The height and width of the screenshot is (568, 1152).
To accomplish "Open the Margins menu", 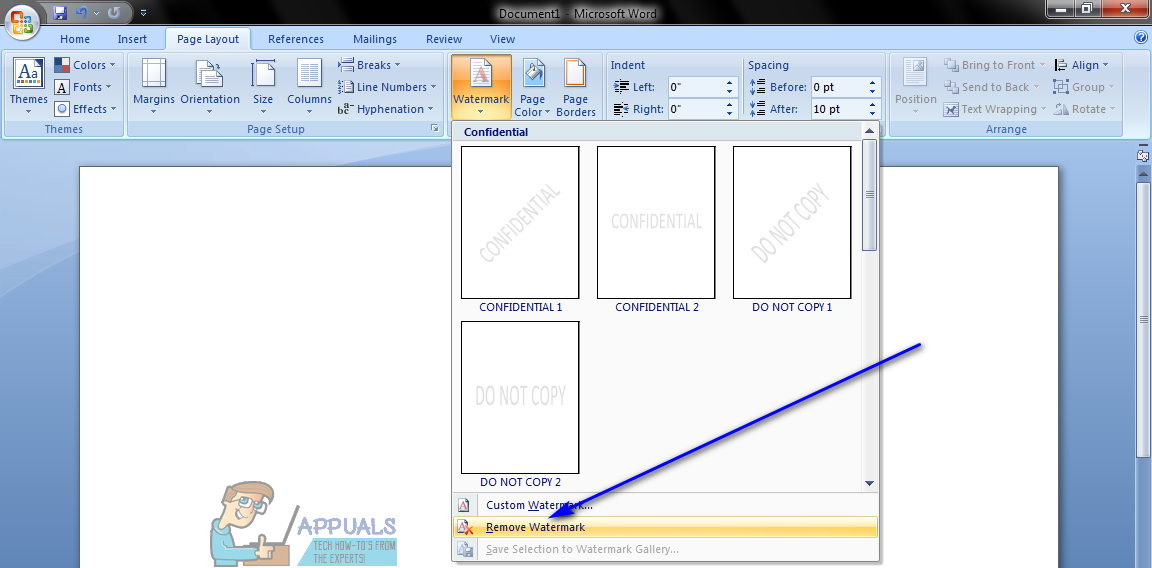I will point(154,87).
